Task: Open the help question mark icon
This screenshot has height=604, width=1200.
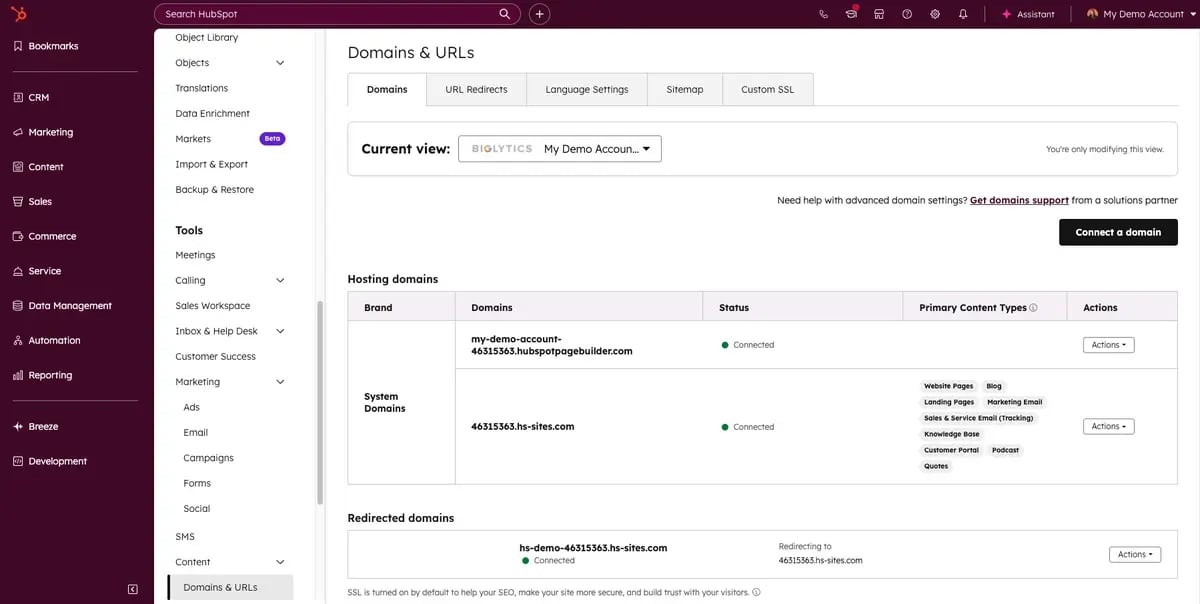Action: pos(907,14)
